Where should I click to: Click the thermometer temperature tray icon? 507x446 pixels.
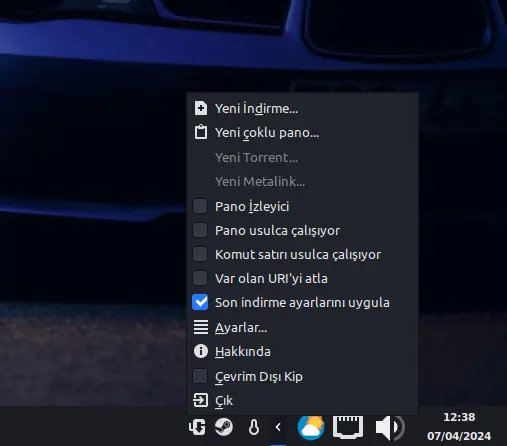254,427
